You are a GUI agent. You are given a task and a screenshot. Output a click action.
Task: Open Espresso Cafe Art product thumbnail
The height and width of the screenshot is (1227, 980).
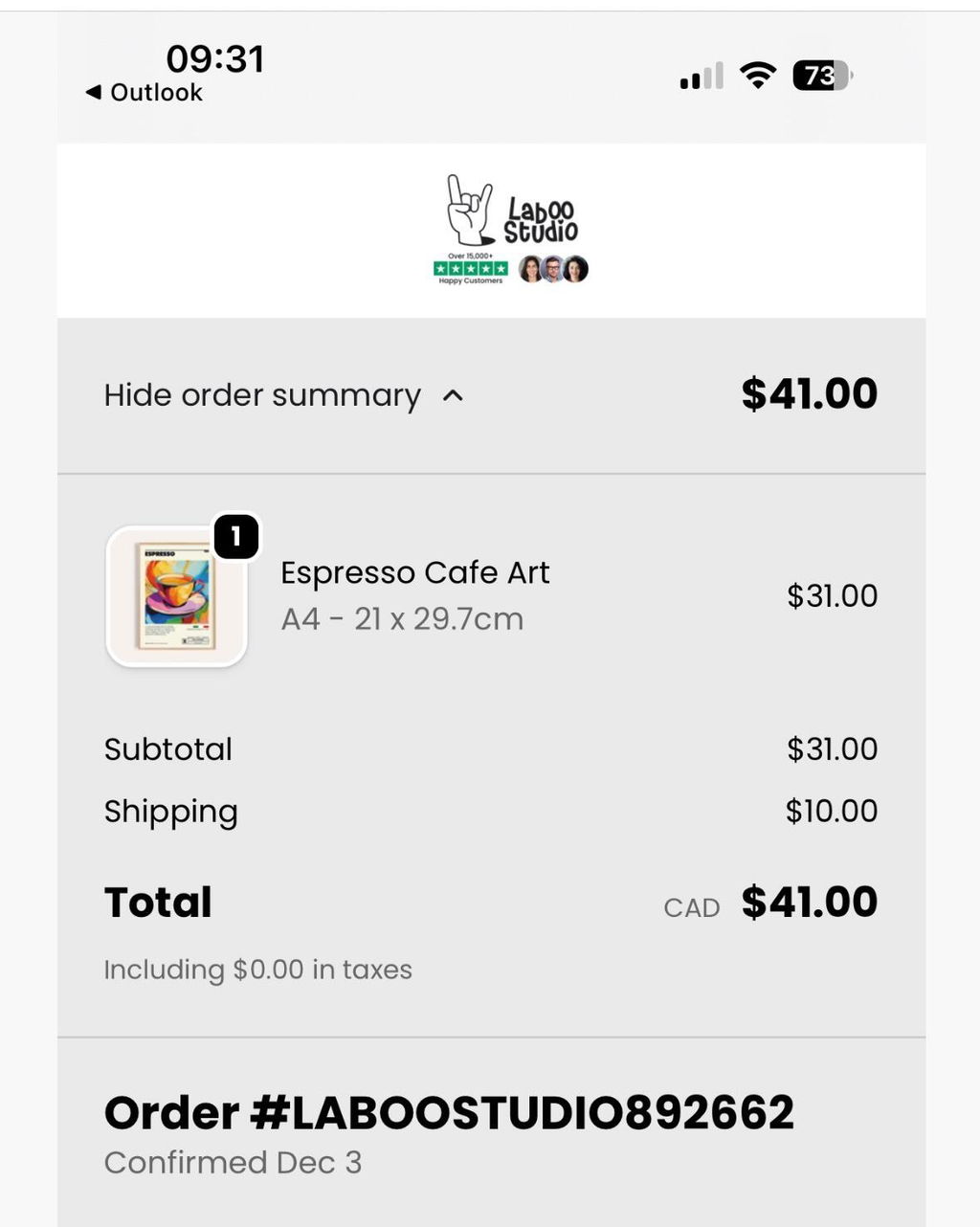coord(177,596)
